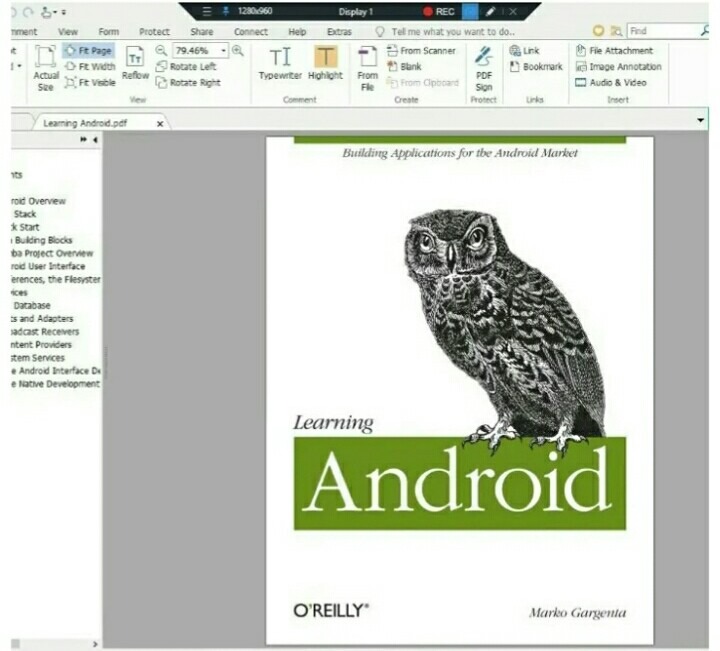Select the Highlight tool

click(325, 63)
